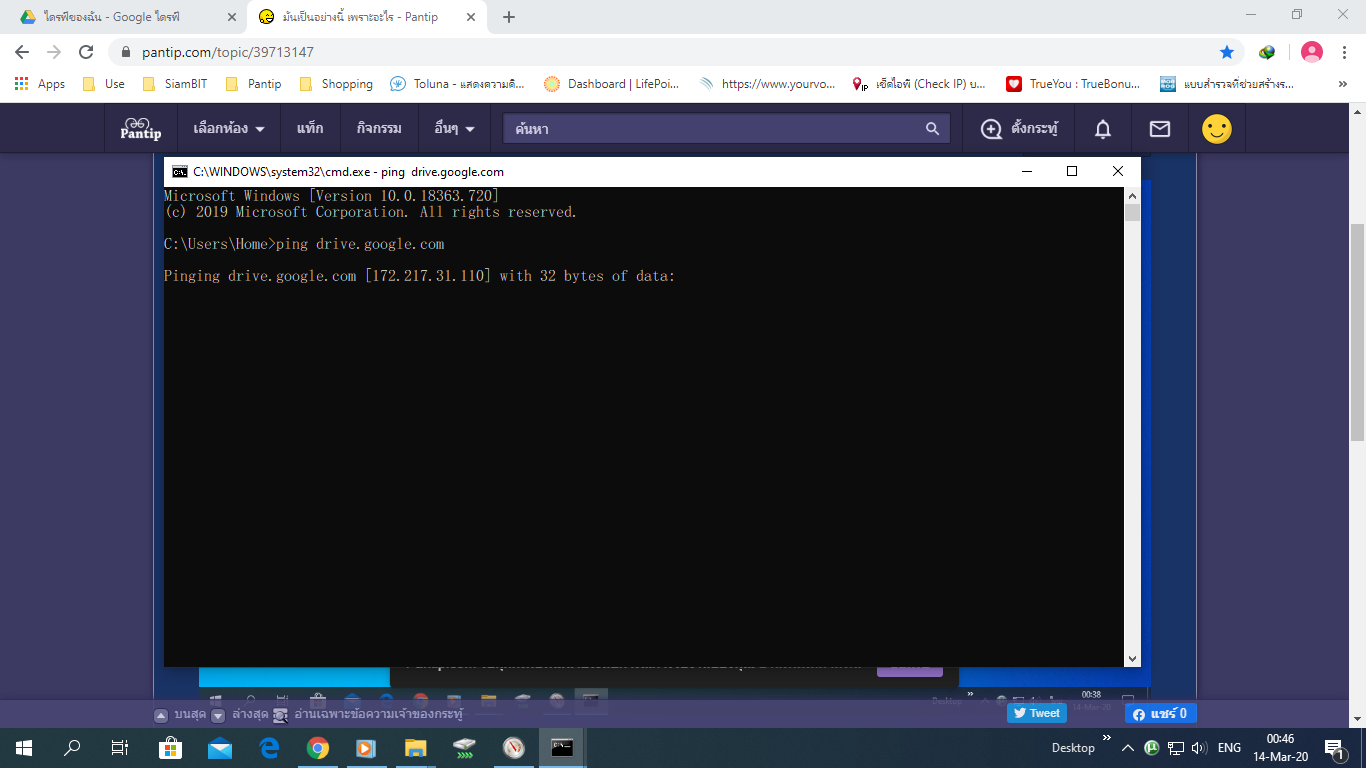Expand the อื่นๆ dropdown
This screenshot has width=1366, height=768.
pyautogui.click(x=454, y=128)
